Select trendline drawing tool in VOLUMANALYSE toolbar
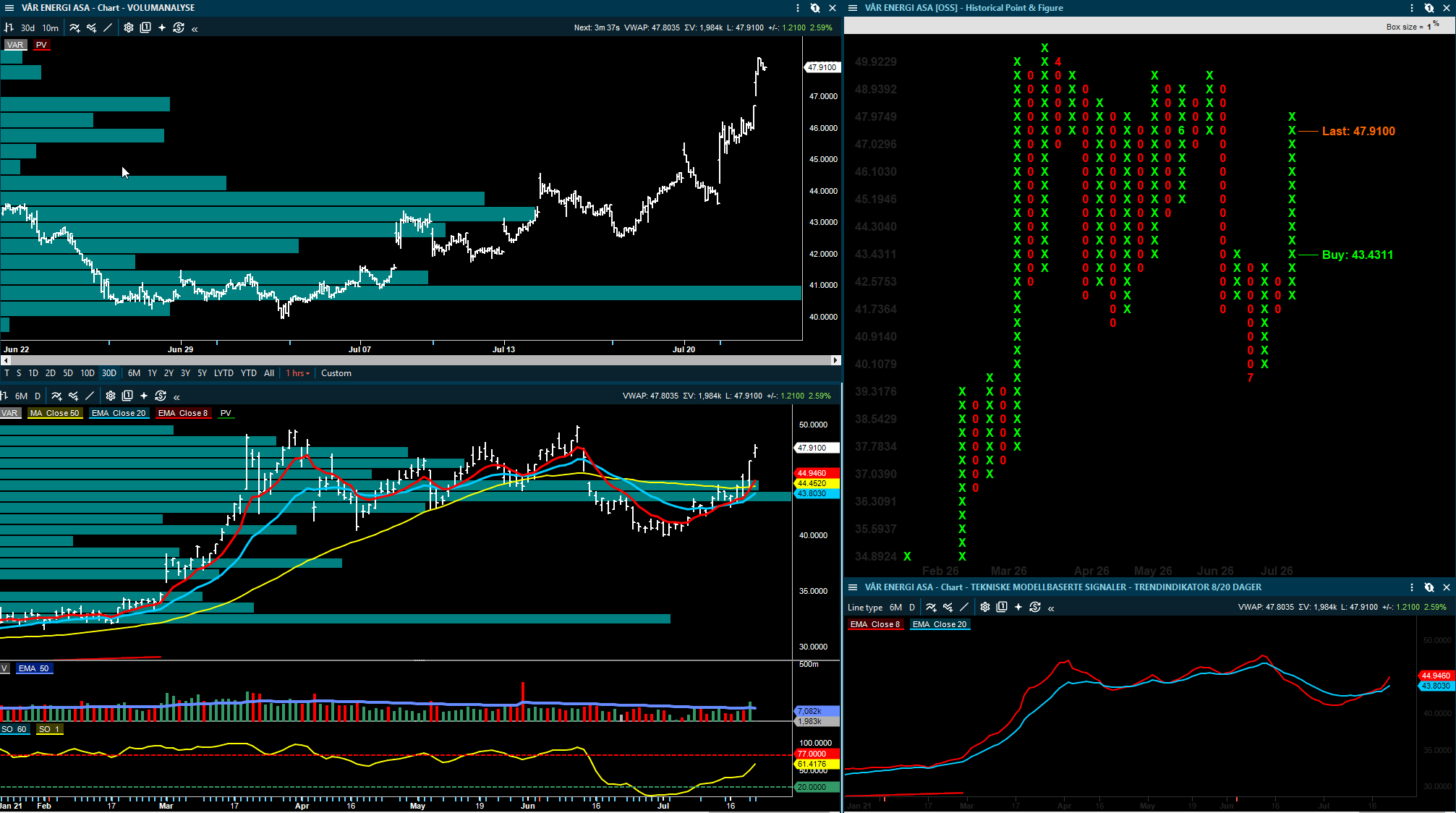The width and height of the screenshot is (1456, 813). click(108, 27)
